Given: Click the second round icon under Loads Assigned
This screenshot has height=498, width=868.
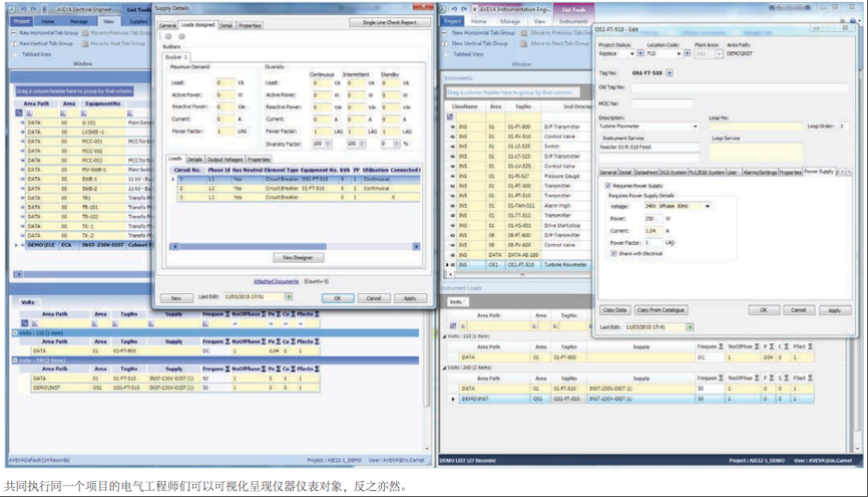Looking at the screenshot, I should (x=181, y=37).
